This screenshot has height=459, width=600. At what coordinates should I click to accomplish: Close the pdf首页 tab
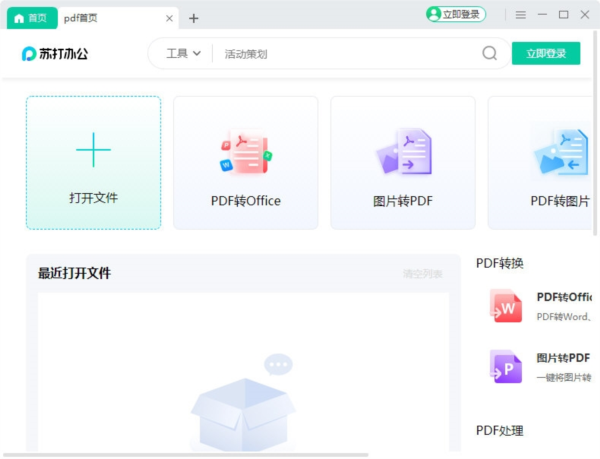coord(169,18)
